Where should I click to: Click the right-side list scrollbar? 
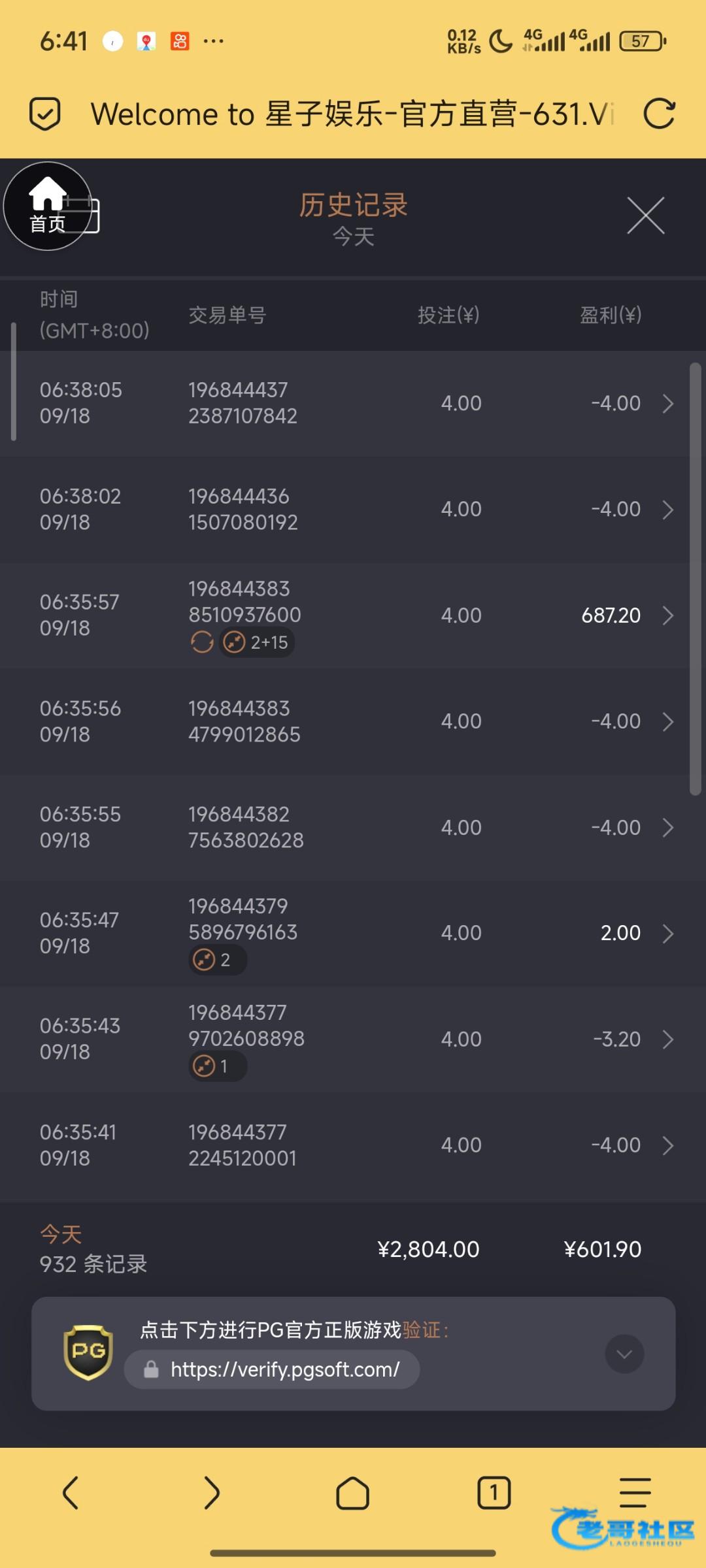pos(696,578)
